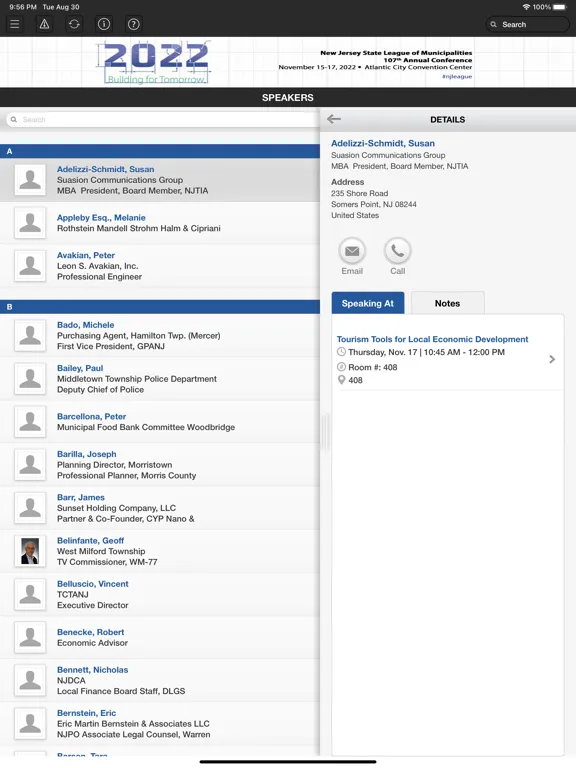Click Melanie Appleby's avatar placeholder

30,223
